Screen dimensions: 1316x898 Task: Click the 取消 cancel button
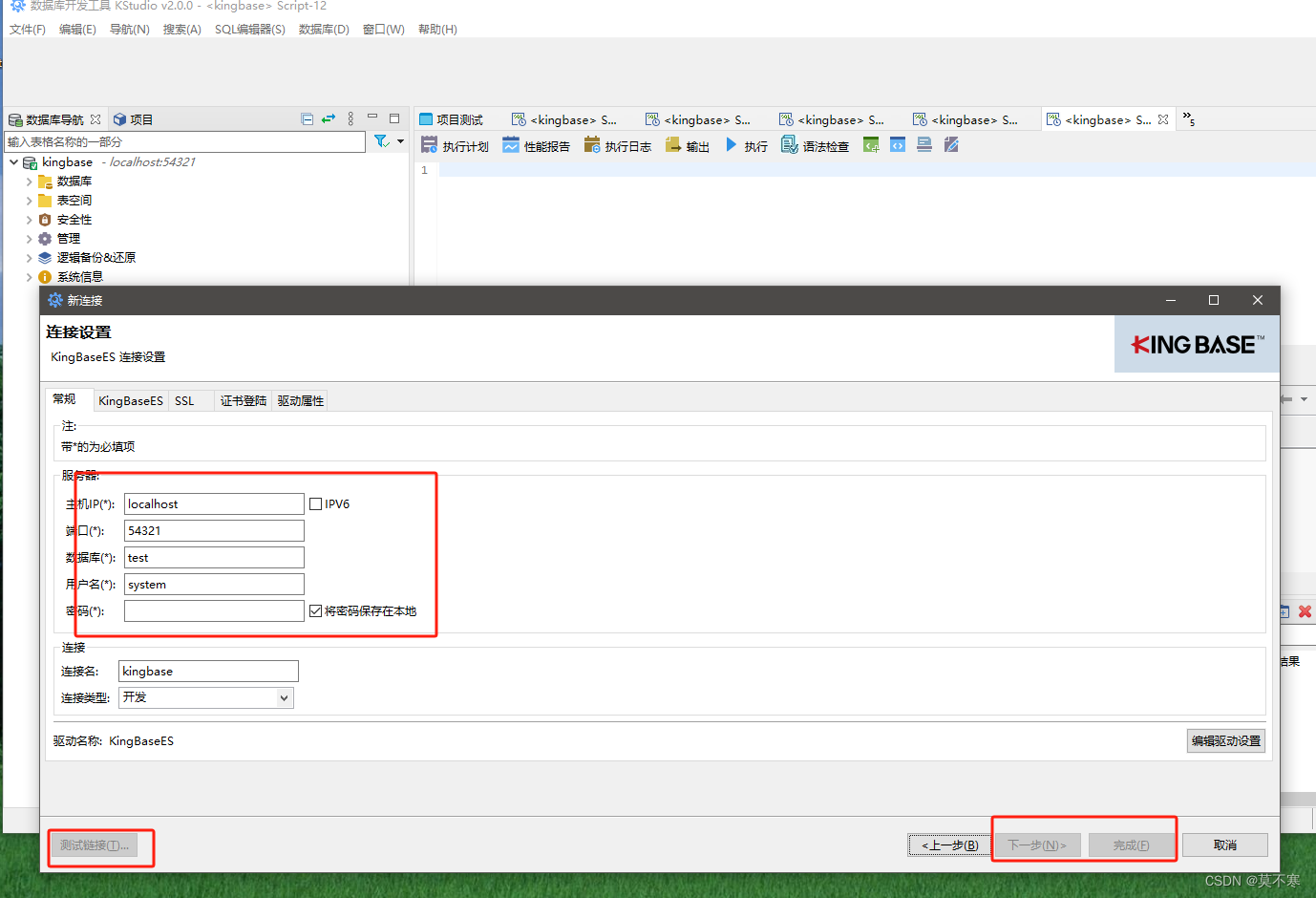1225,845
